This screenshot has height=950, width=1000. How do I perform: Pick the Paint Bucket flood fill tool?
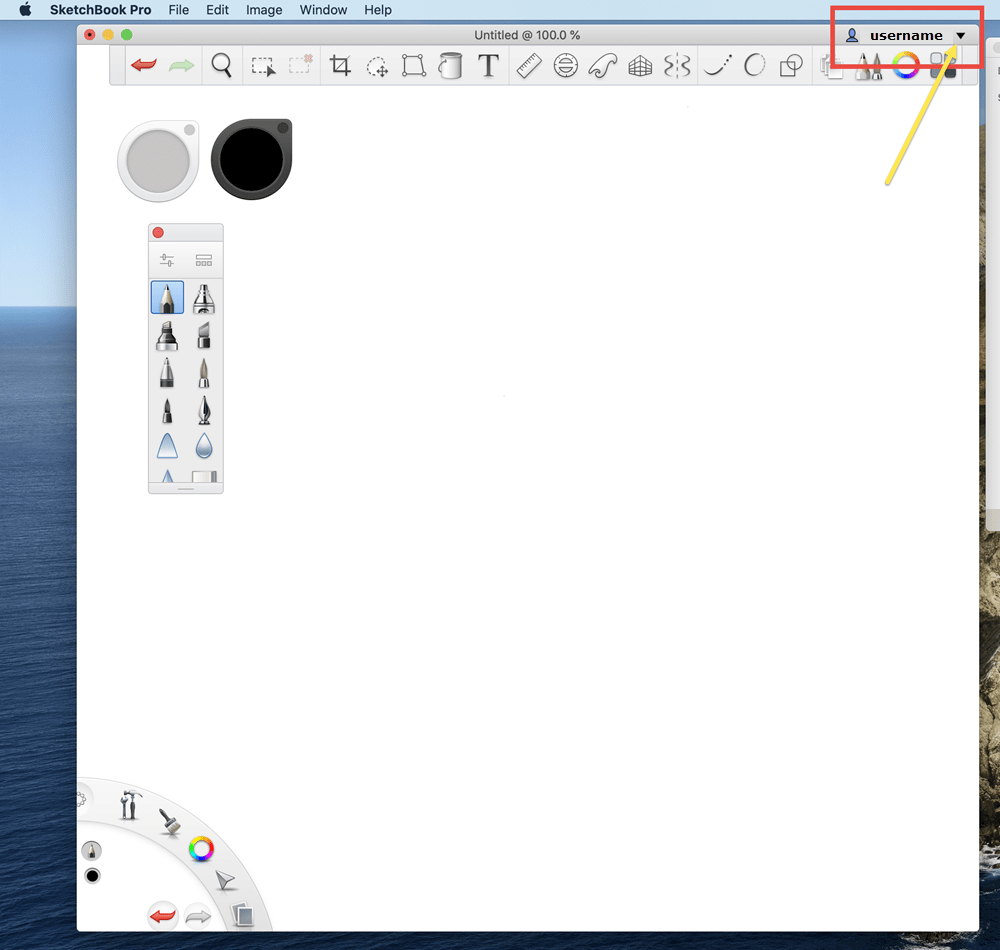pos(450,65)
